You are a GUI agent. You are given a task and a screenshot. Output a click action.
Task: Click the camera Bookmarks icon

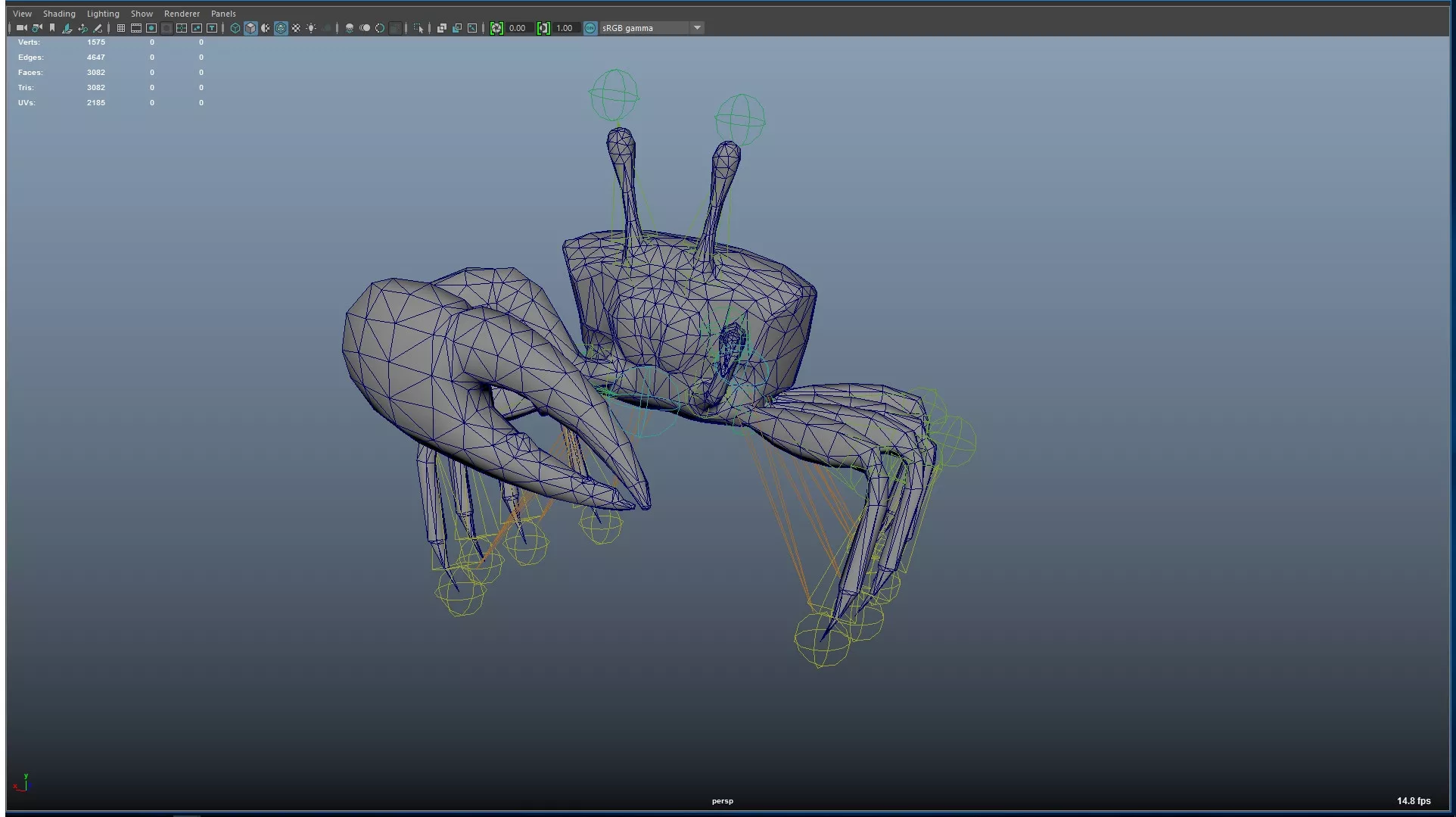(52, 28)
